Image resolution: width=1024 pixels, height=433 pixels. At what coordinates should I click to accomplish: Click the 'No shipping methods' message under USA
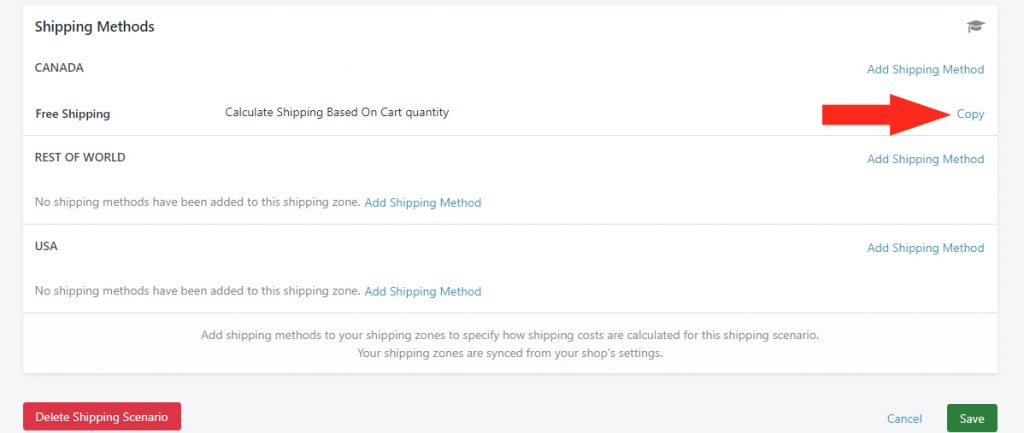197,292
